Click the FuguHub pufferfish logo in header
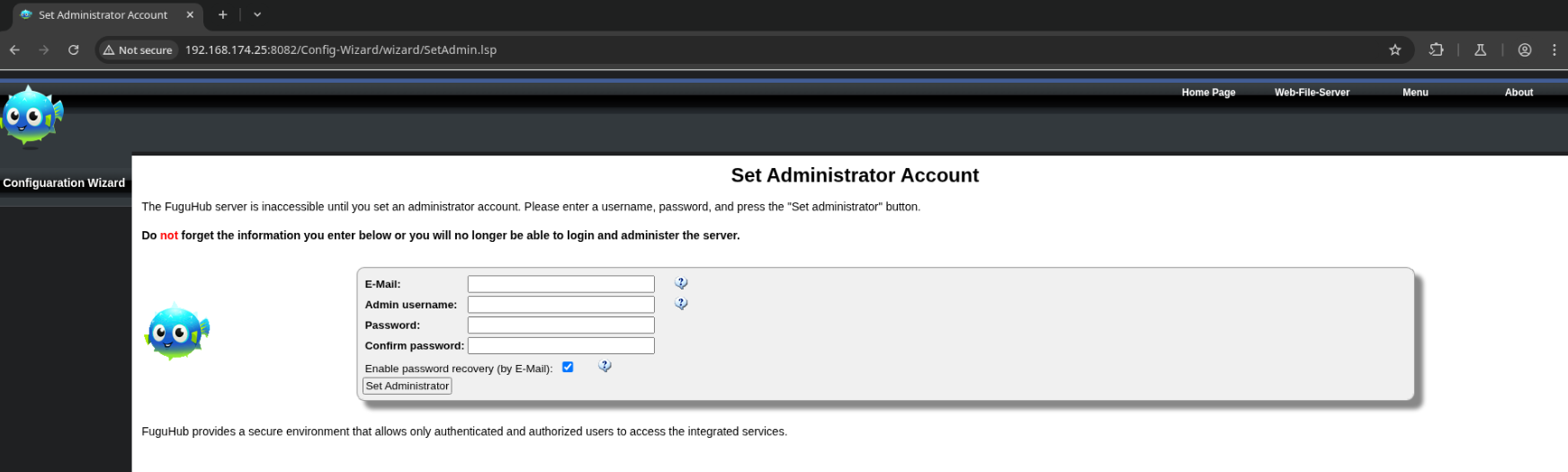Viewport: 1568px width, 472px height. point(32,115)
